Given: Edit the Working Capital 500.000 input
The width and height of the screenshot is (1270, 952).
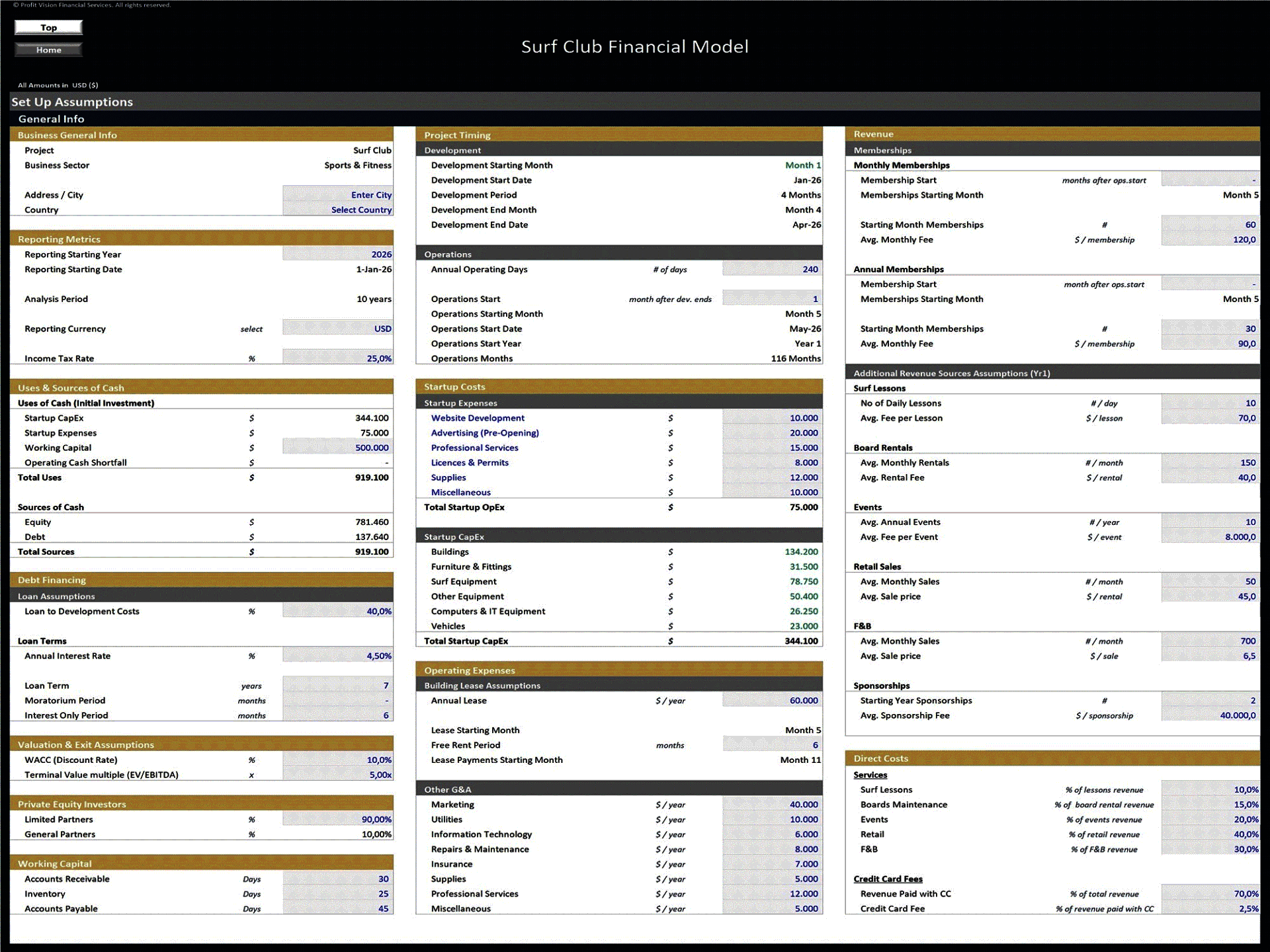Looking at the screenshot, I should 338,448.
